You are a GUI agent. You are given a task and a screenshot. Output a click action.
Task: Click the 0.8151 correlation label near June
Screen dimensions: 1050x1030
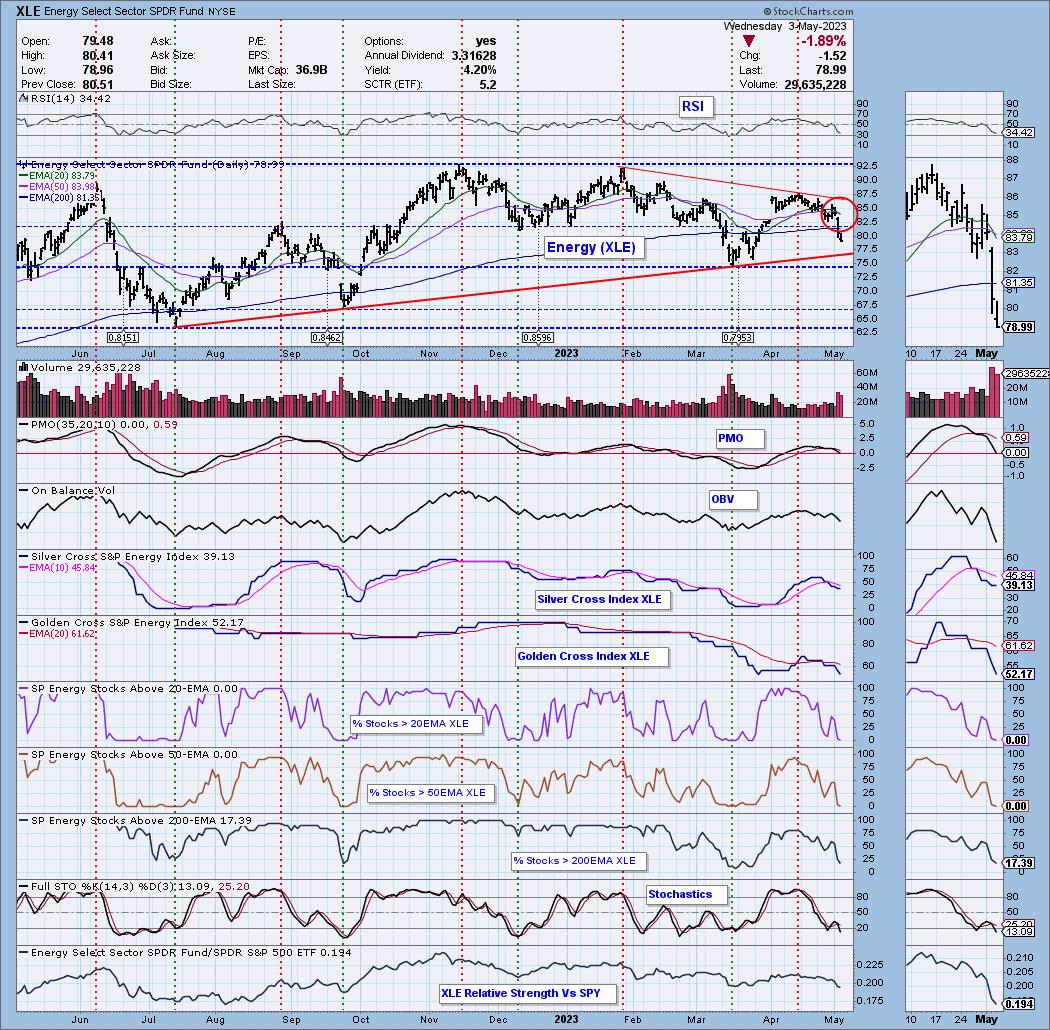(x=123, y=338)
